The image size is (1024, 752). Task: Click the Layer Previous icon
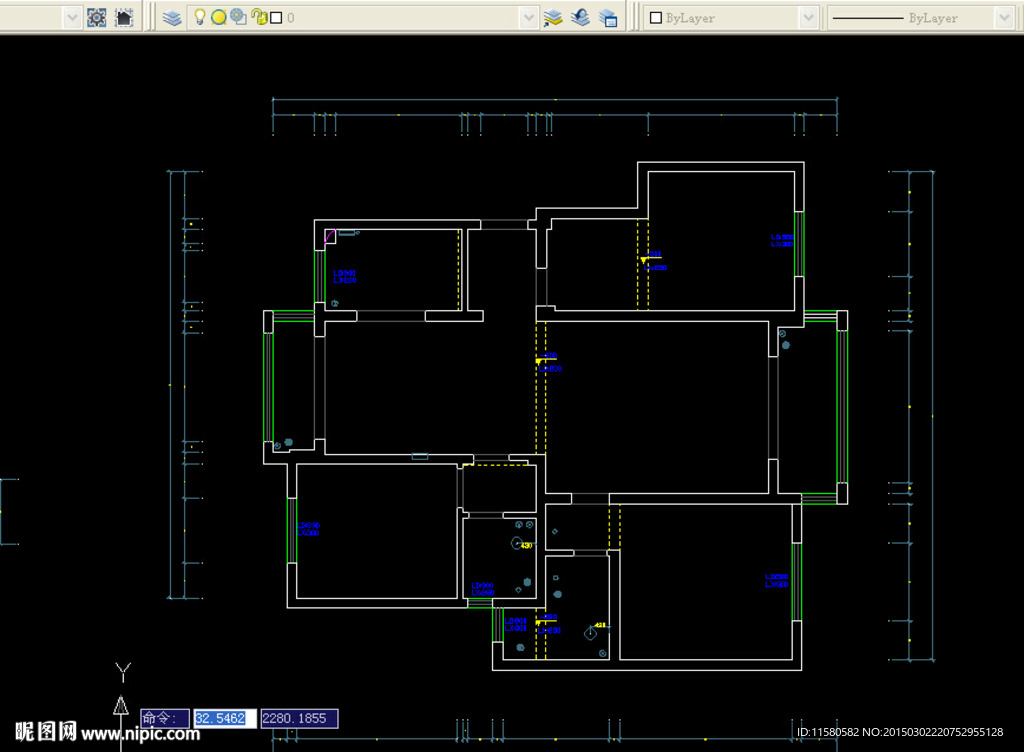click(580, 17)
